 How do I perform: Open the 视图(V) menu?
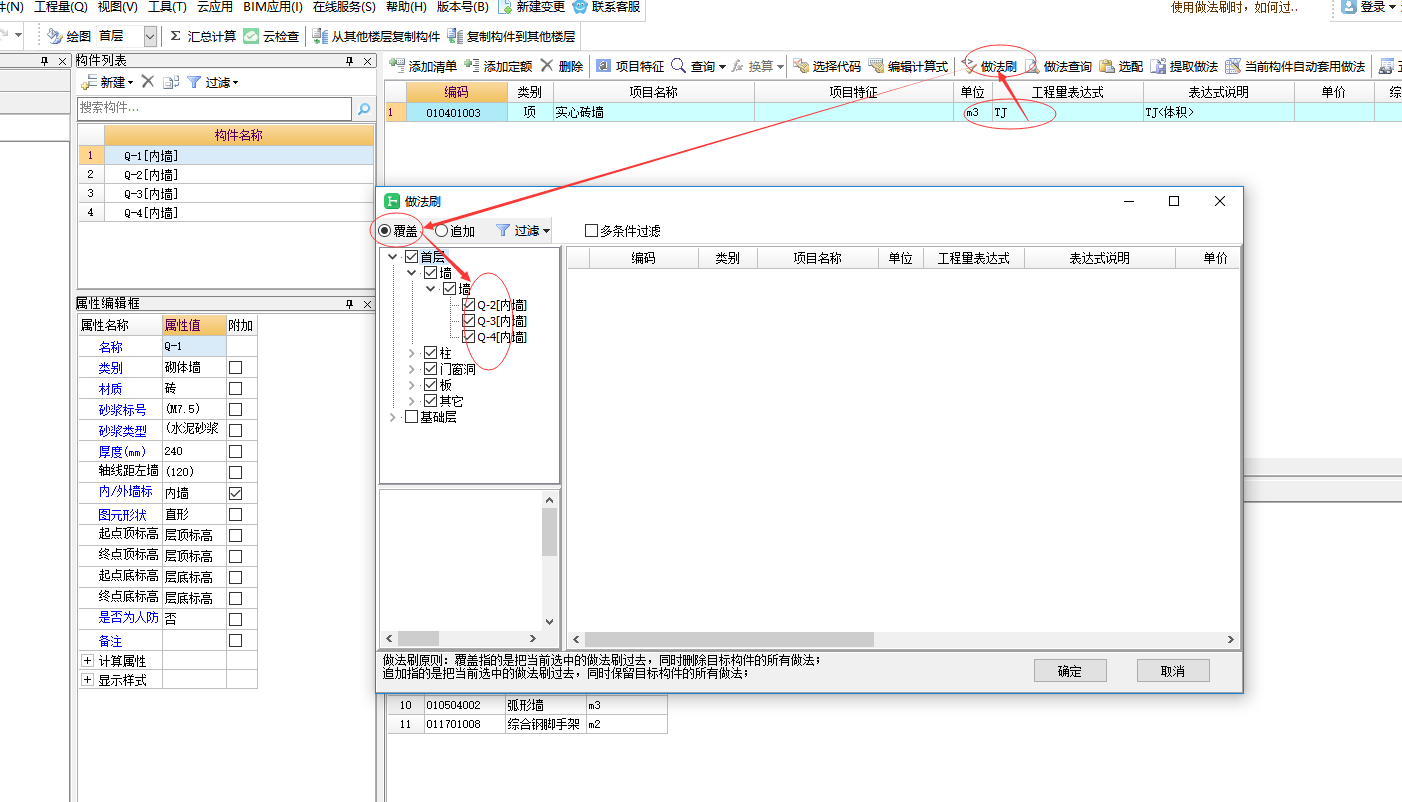[118, 7]
